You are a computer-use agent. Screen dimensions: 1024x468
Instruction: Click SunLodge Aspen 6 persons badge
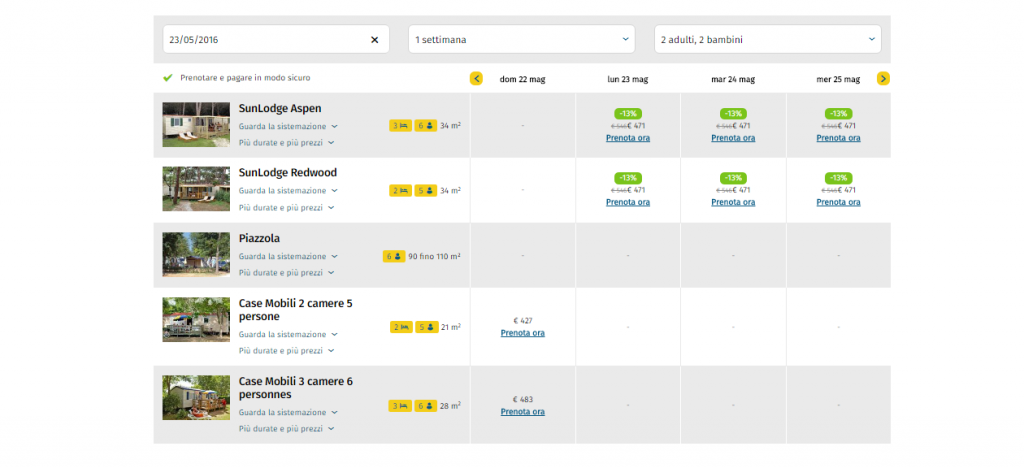click(x=426, y=126)
